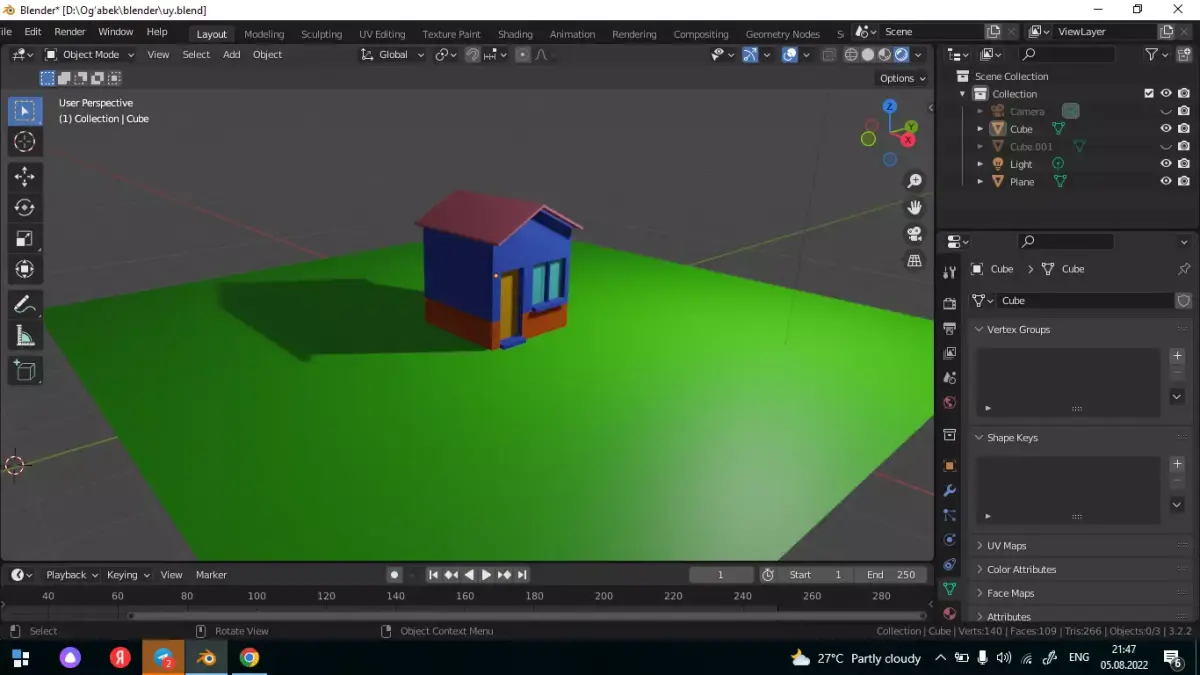The width and height of the screenshot is (1200, 675).
Task: Select the Measure ruler tool
Action: [x=25, y=336]
